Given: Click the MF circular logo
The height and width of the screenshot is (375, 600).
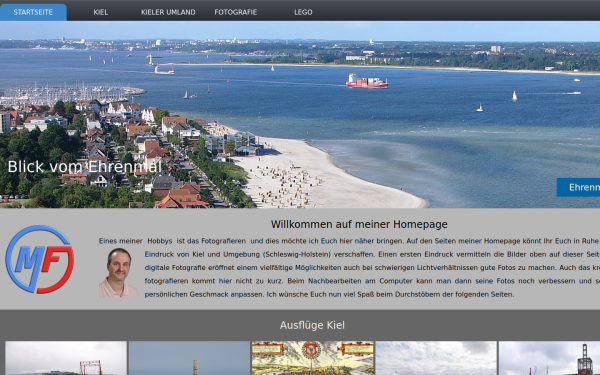Looking at the screenshot, I should point(39,259).
